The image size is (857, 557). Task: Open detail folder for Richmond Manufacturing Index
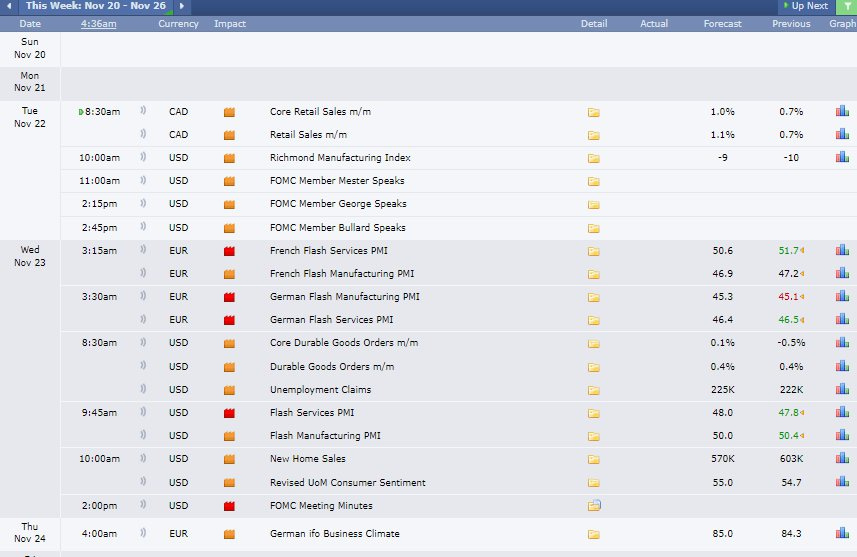(x=594, y=158)
